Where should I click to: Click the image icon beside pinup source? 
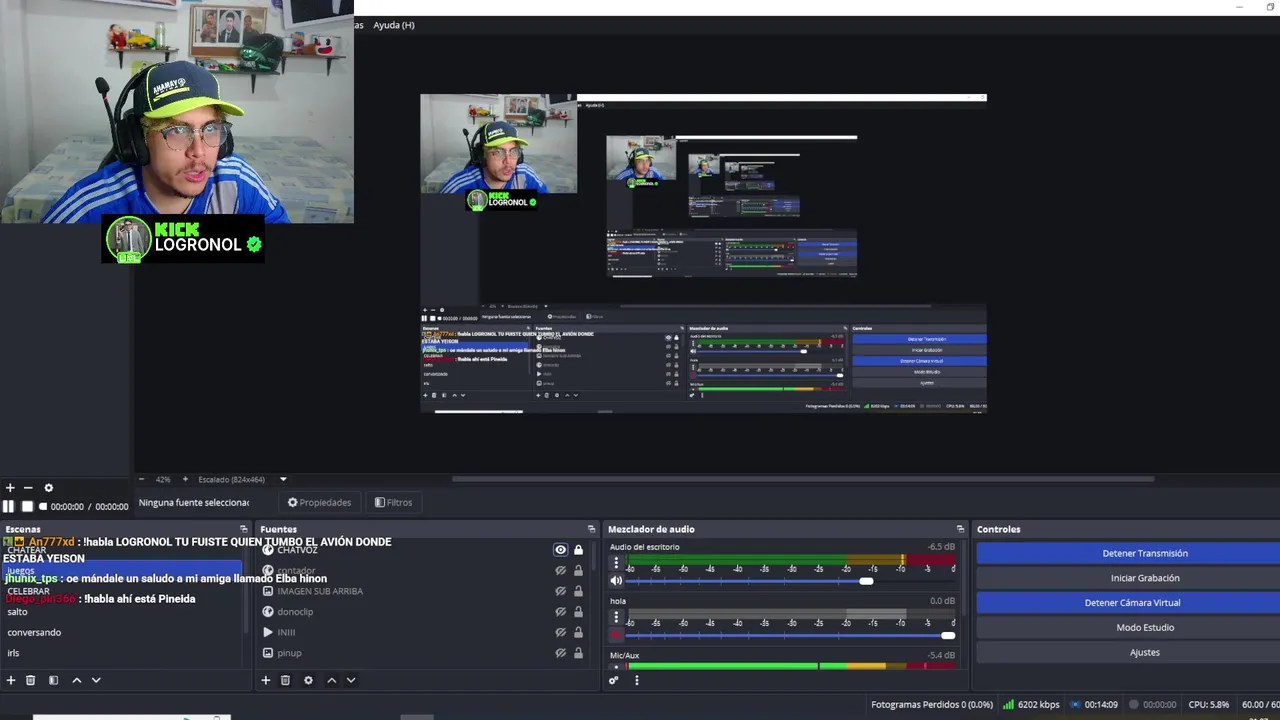pyautogui.click(x=268, y=653)
